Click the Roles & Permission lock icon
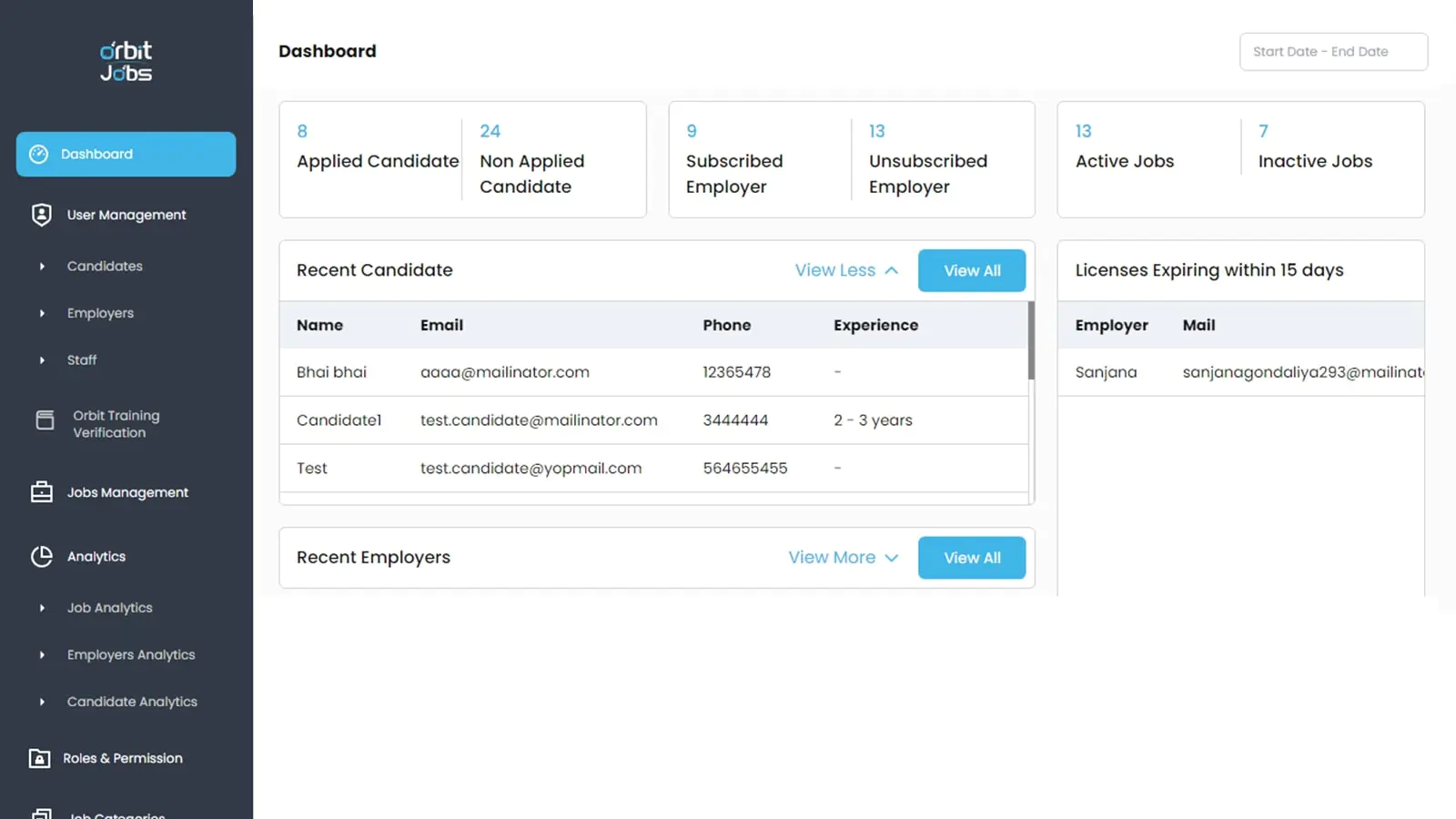Viewport: 1456px width, 819px height. (39, 758)
